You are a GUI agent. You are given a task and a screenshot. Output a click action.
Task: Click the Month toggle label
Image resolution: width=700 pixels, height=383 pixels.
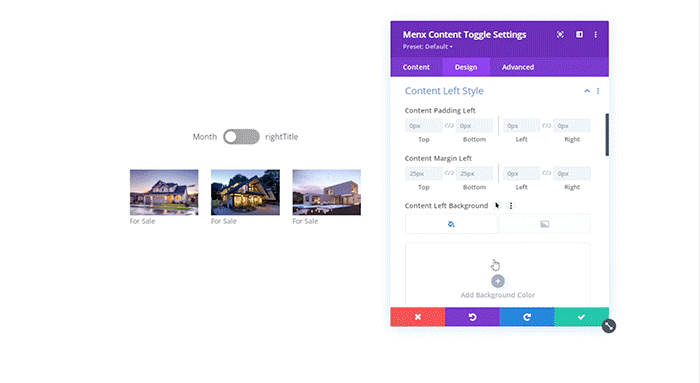pos(205,137)
